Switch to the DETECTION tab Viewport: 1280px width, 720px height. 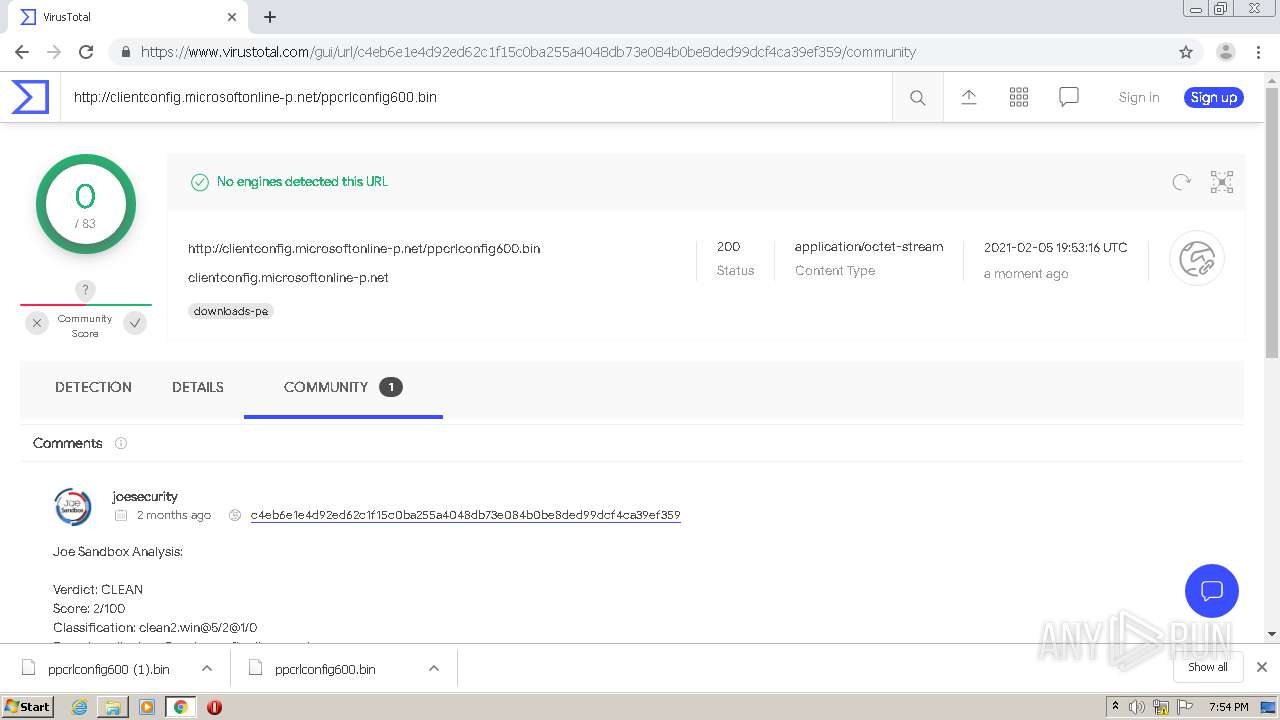click(93, 387)
